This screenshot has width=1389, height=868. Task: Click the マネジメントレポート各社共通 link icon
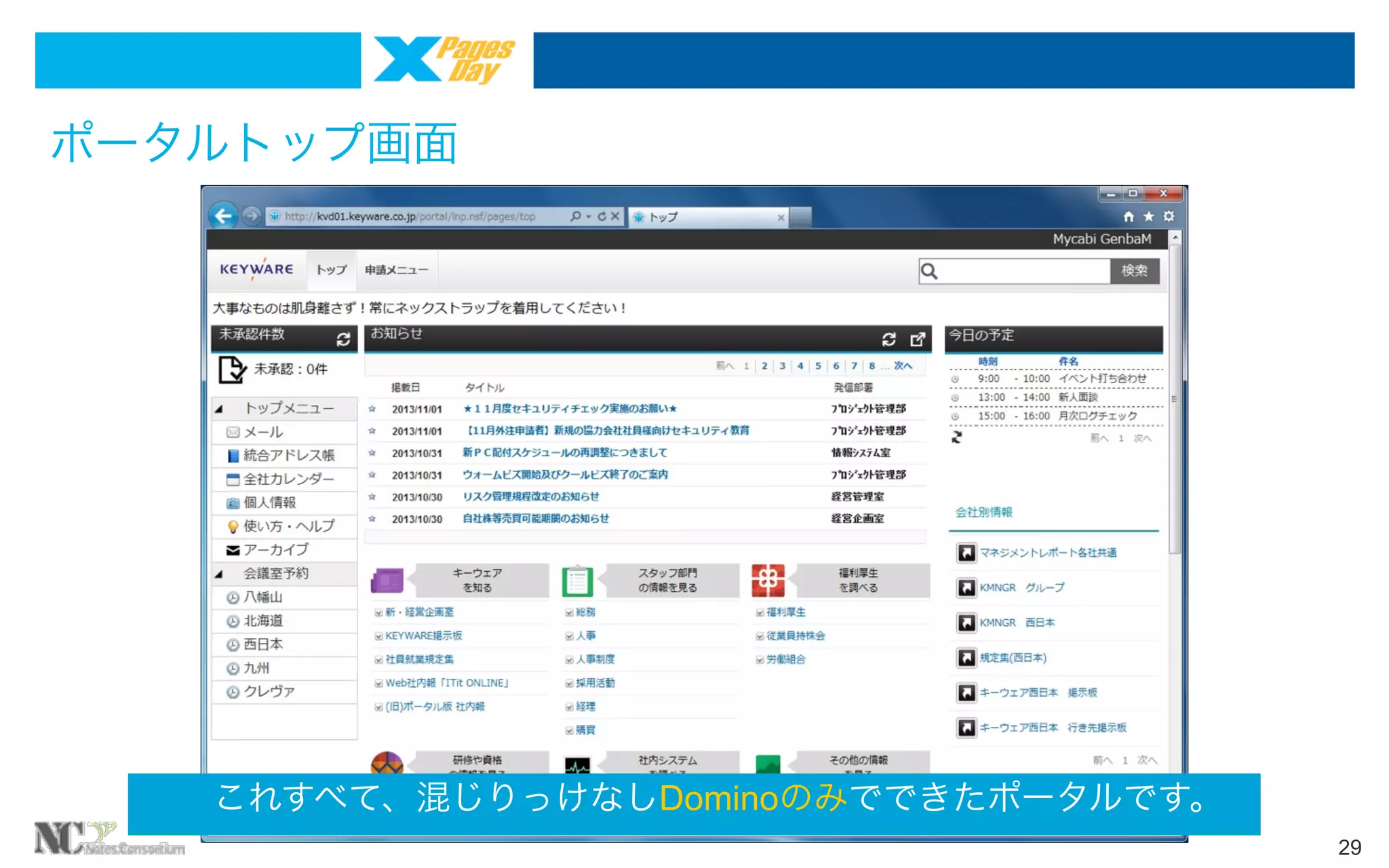coord(966,553)
